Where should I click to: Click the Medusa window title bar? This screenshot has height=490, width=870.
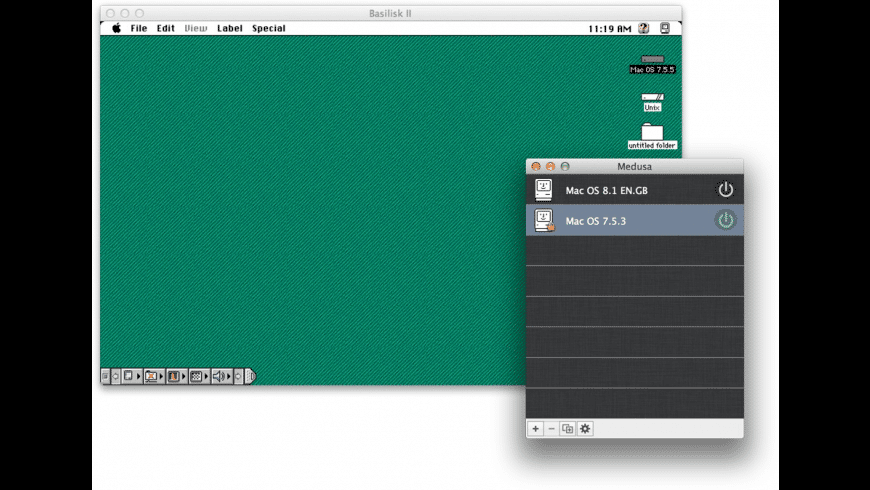point(635,166)
